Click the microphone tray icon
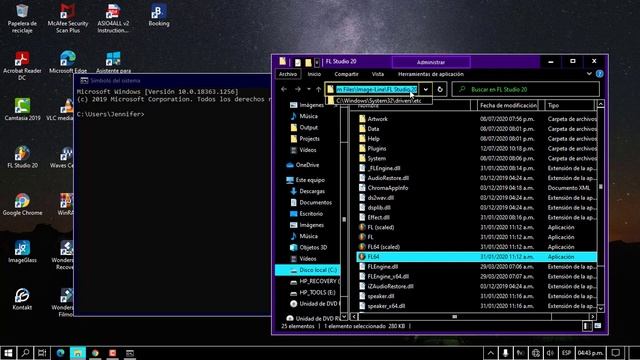 point(505,353)
